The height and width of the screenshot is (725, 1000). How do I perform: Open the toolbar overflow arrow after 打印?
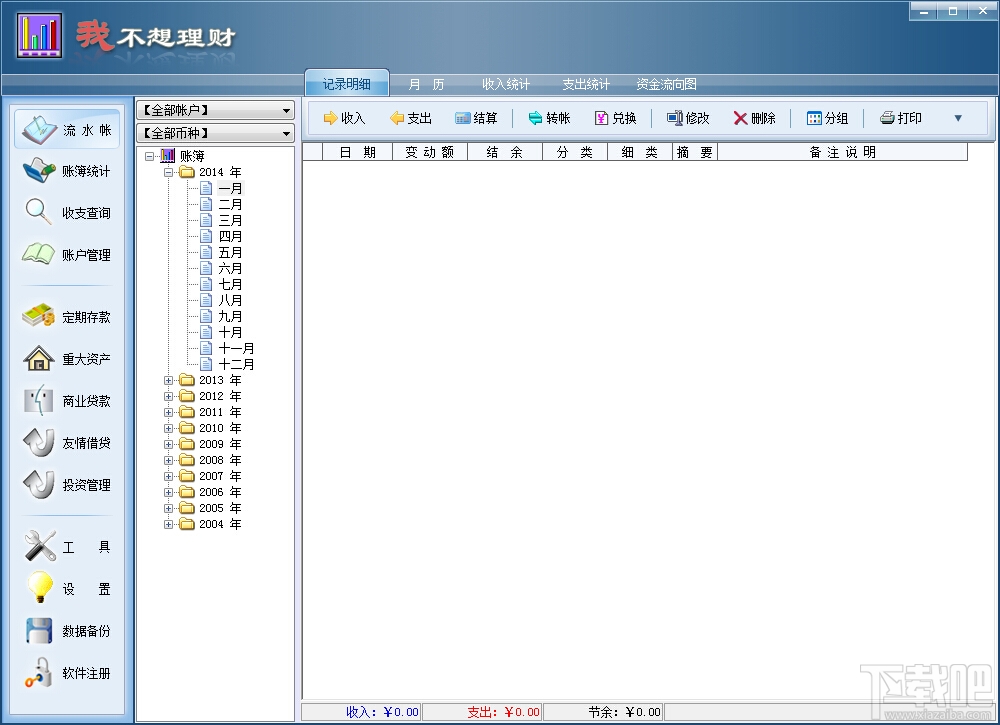(958, 118)
